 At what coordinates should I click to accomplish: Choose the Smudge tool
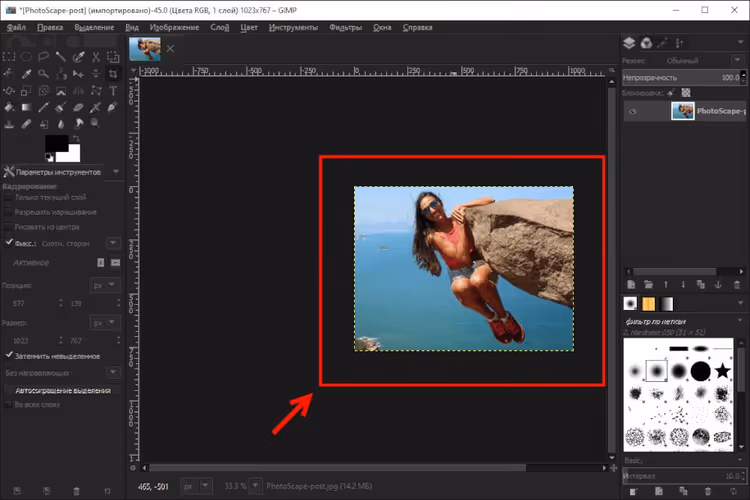tap(78, 124)
